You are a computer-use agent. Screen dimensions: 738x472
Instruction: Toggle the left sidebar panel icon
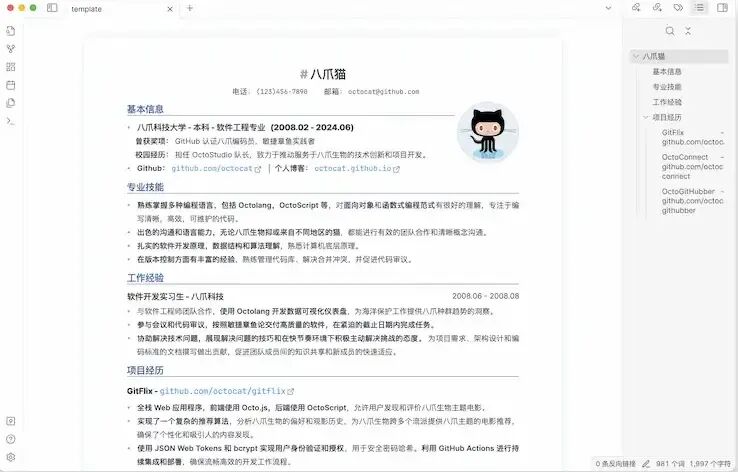click(52, 8)
